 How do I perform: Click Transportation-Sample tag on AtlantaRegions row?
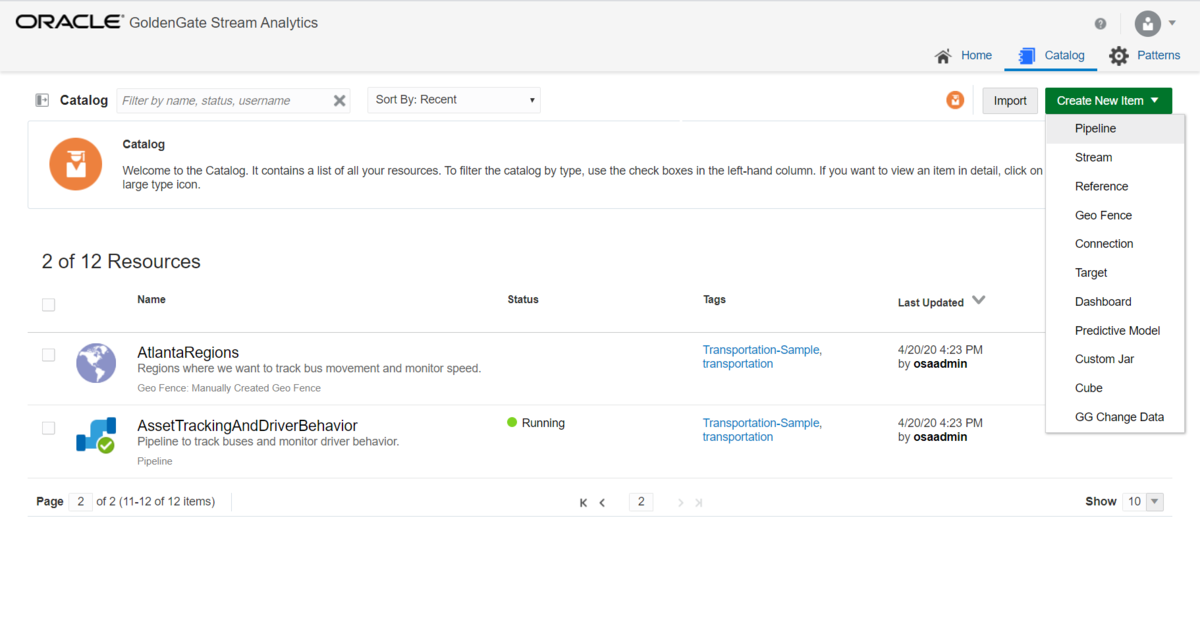coord(762,350)
